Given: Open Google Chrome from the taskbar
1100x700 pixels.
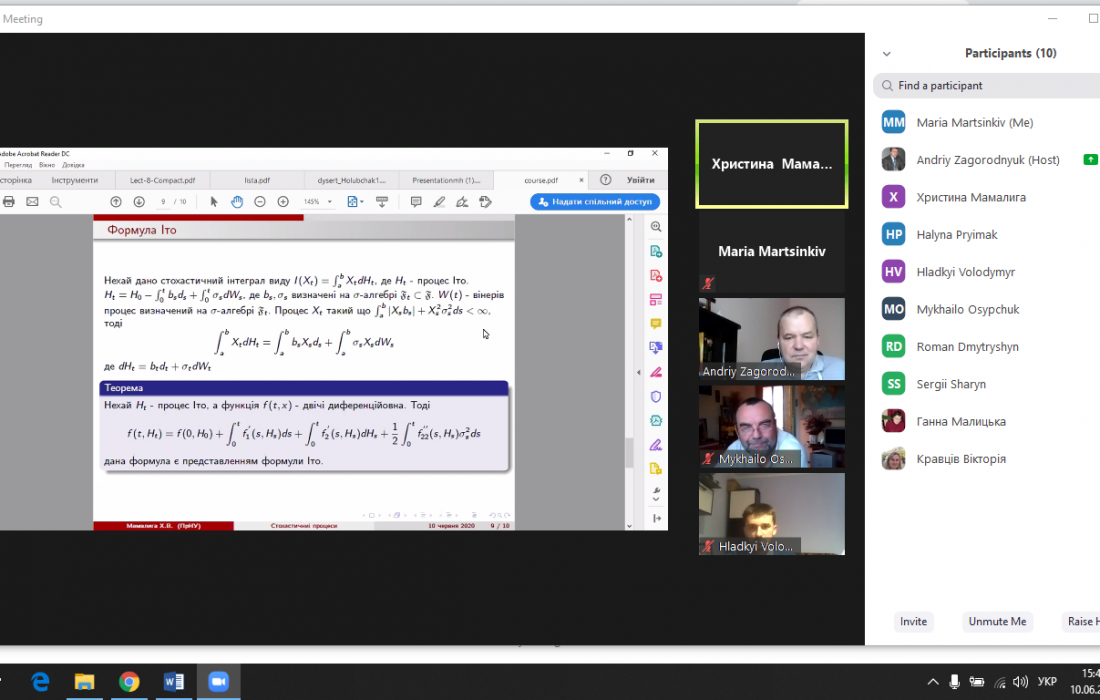Looking at the screenshot, I should click(129, 681).
